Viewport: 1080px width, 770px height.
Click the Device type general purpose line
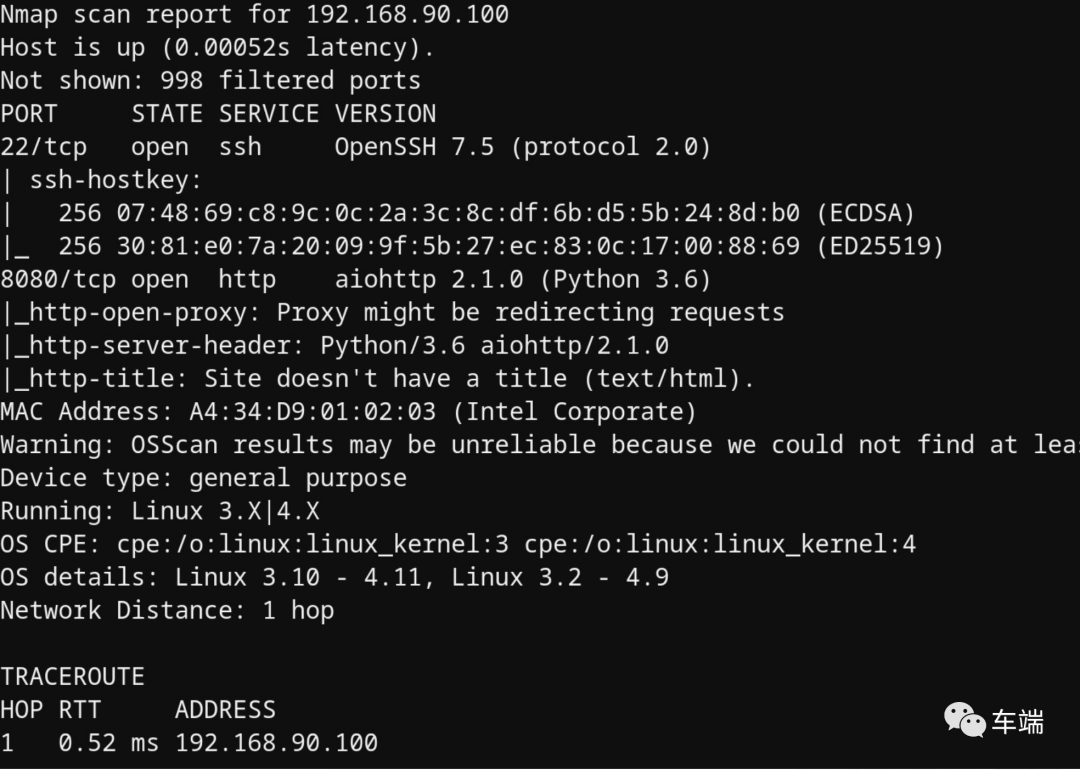point(203,477)
